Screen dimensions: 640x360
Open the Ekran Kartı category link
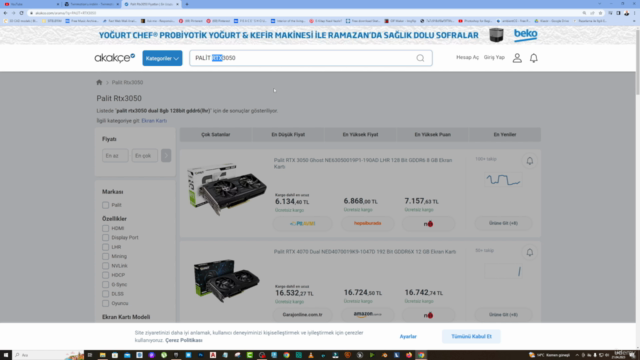point(154,121)
